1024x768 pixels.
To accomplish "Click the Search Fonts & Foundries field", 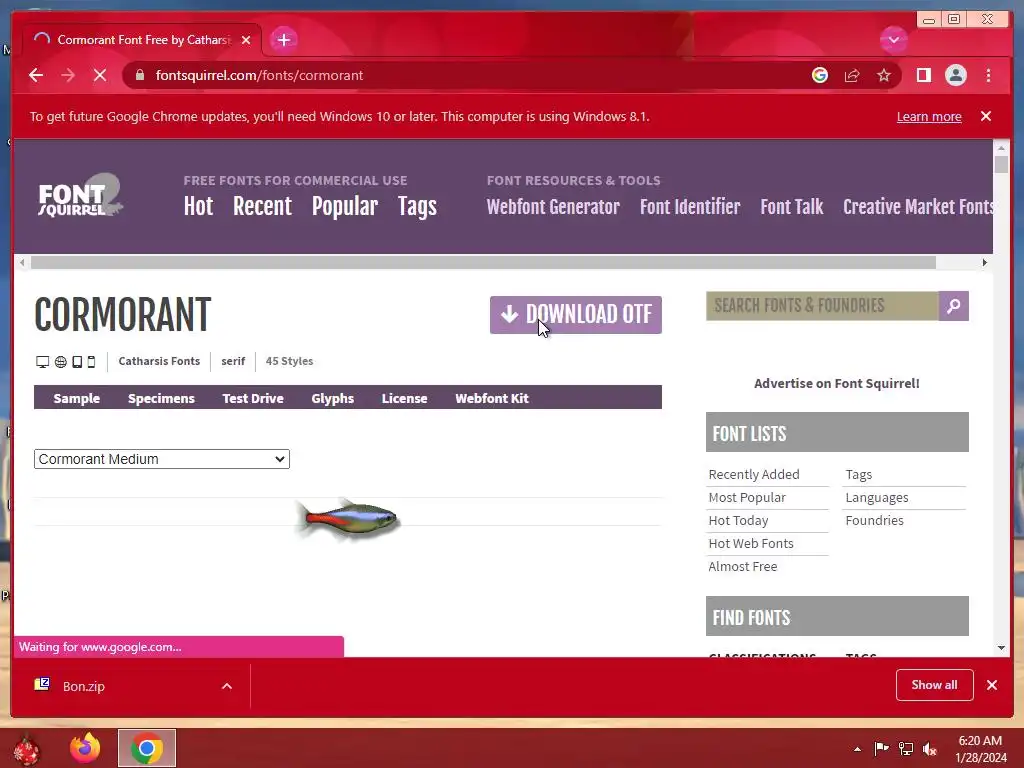I will (822, 306).
